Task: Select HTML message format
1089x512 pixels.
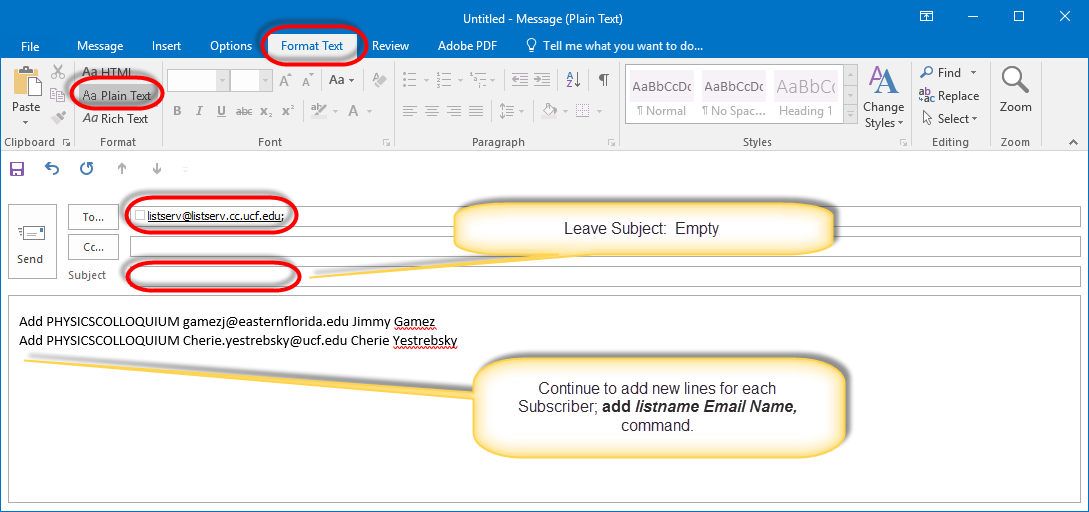Action: (x=107, y=72)
